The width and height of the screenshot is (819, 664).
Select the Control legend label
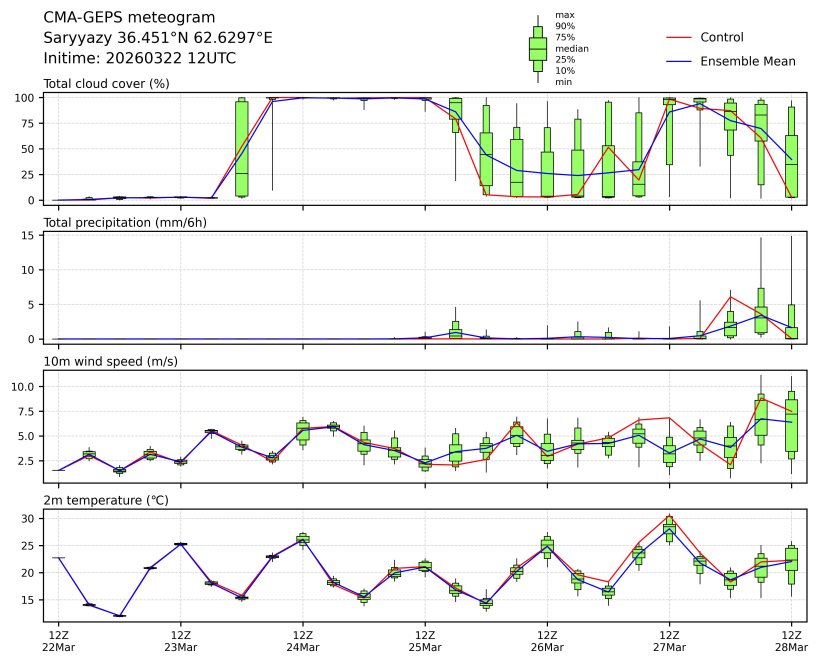click(721, 37)
